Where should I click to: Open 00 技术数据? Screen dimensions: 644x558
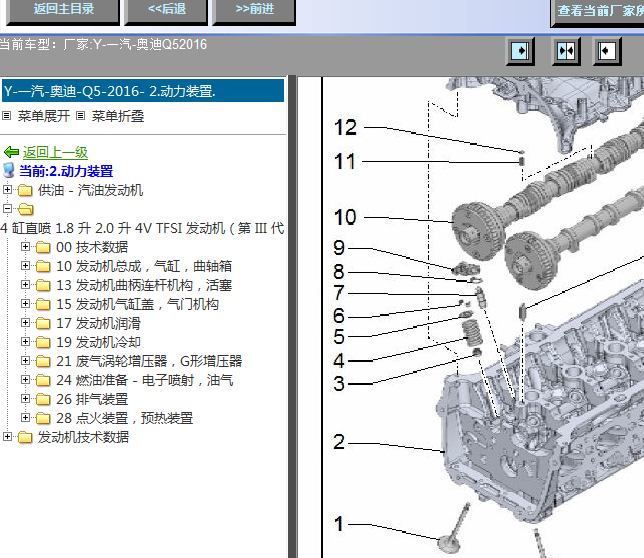pos(92,247)
